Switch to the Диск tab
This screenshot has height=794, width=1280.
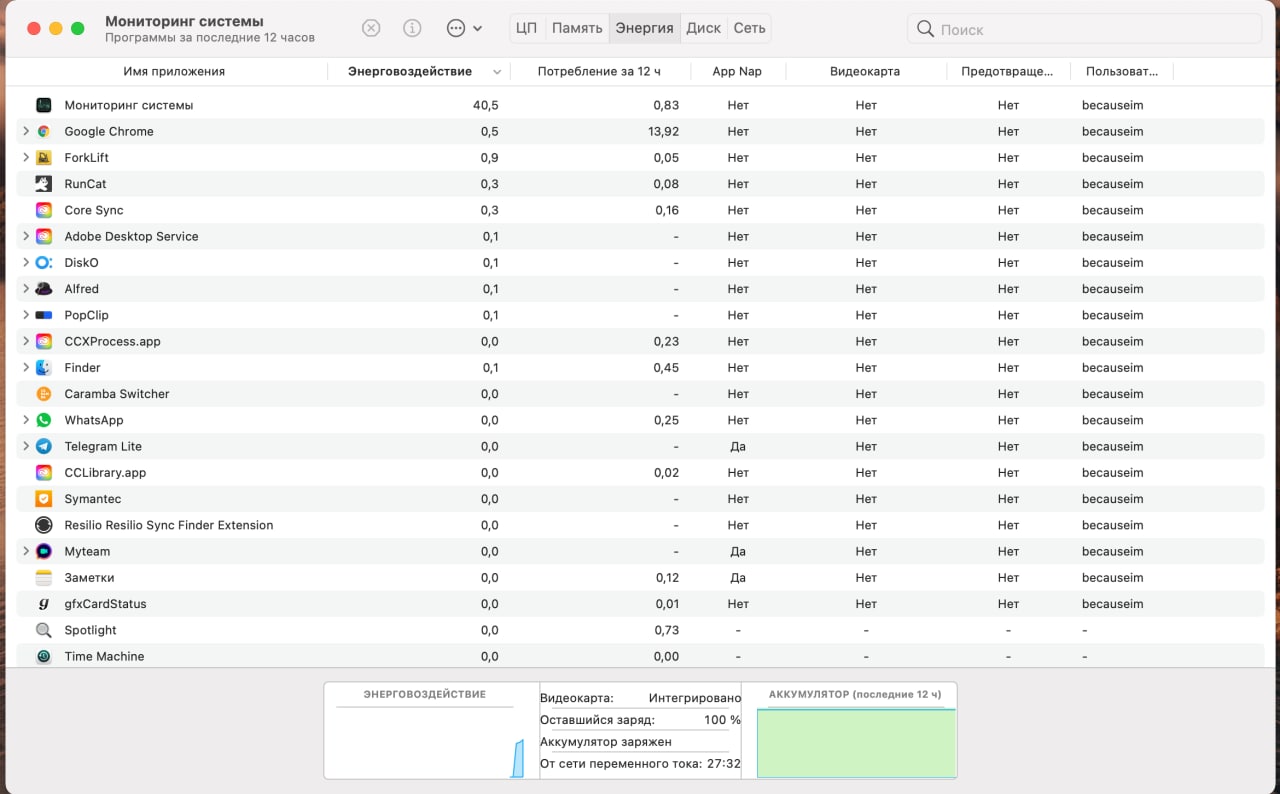coord(703,28)
